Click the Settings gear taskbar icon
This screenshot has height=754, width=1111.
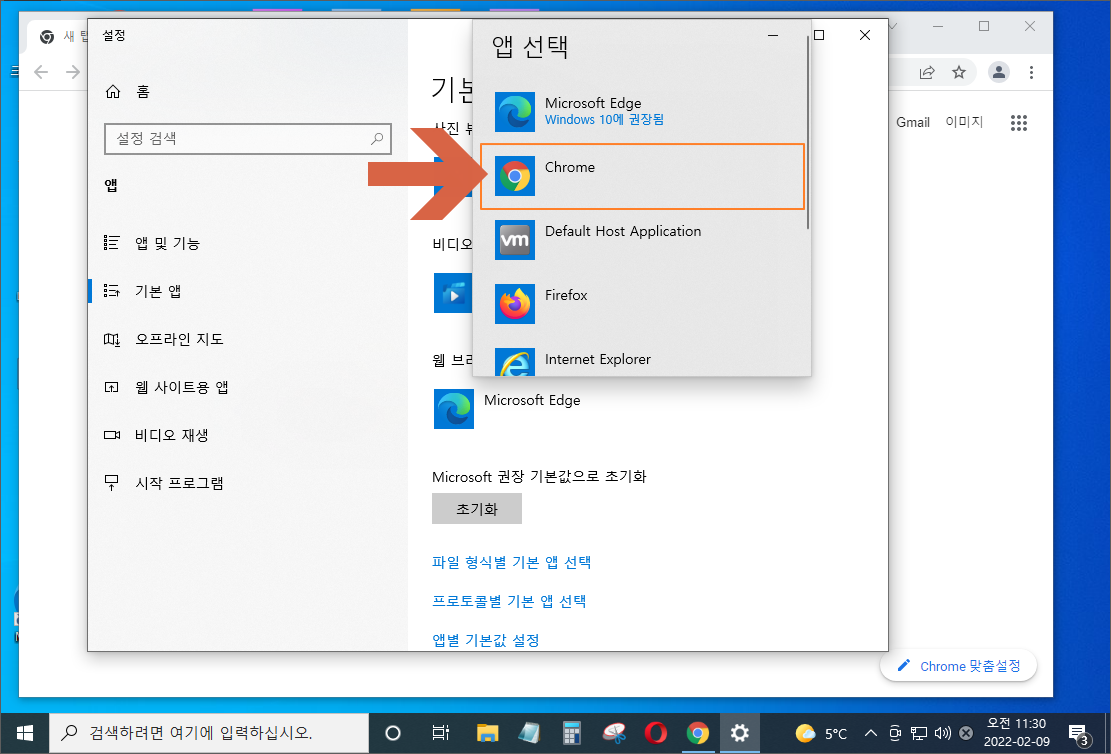pyautogui.click(x=740, y=733)
